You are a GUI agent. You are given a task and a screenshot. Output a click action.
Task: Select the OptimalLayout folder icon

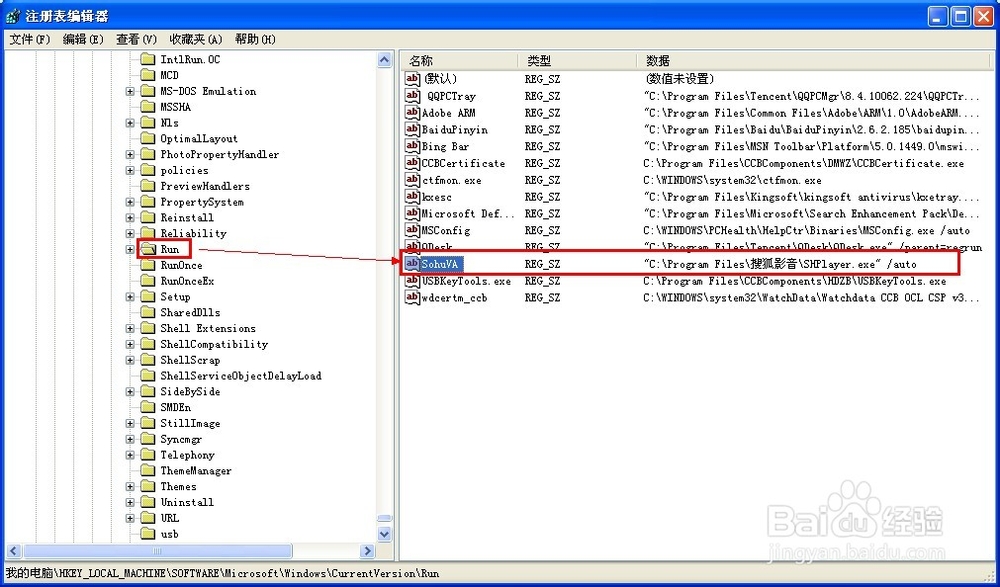click(x=148, y=138)
